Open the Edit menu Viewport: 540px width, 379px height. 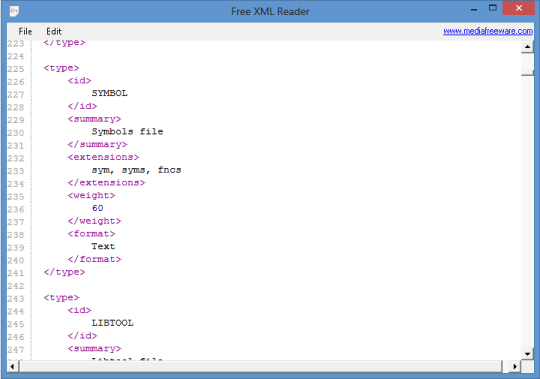click(x=54, y=32)
